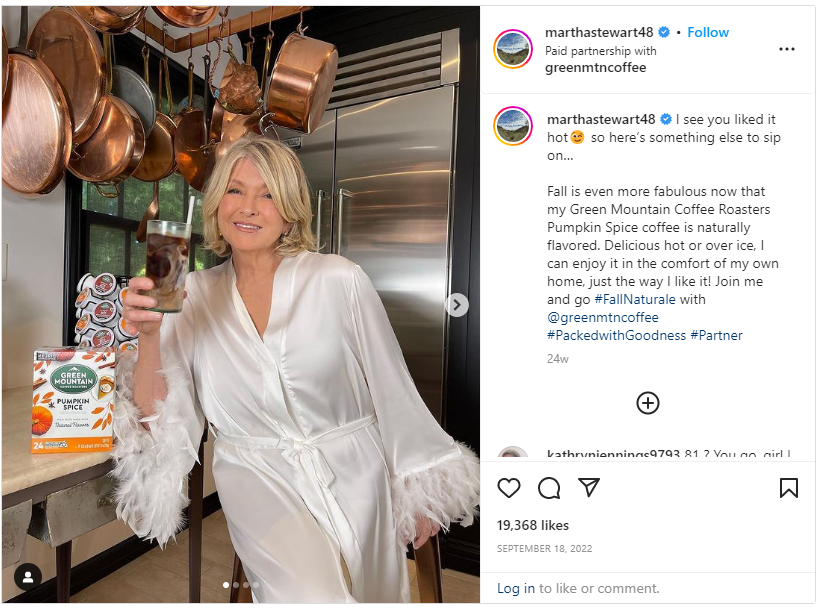829x610 pixels.
Task: Like the post with the heart icon
Action: point(509,487)
